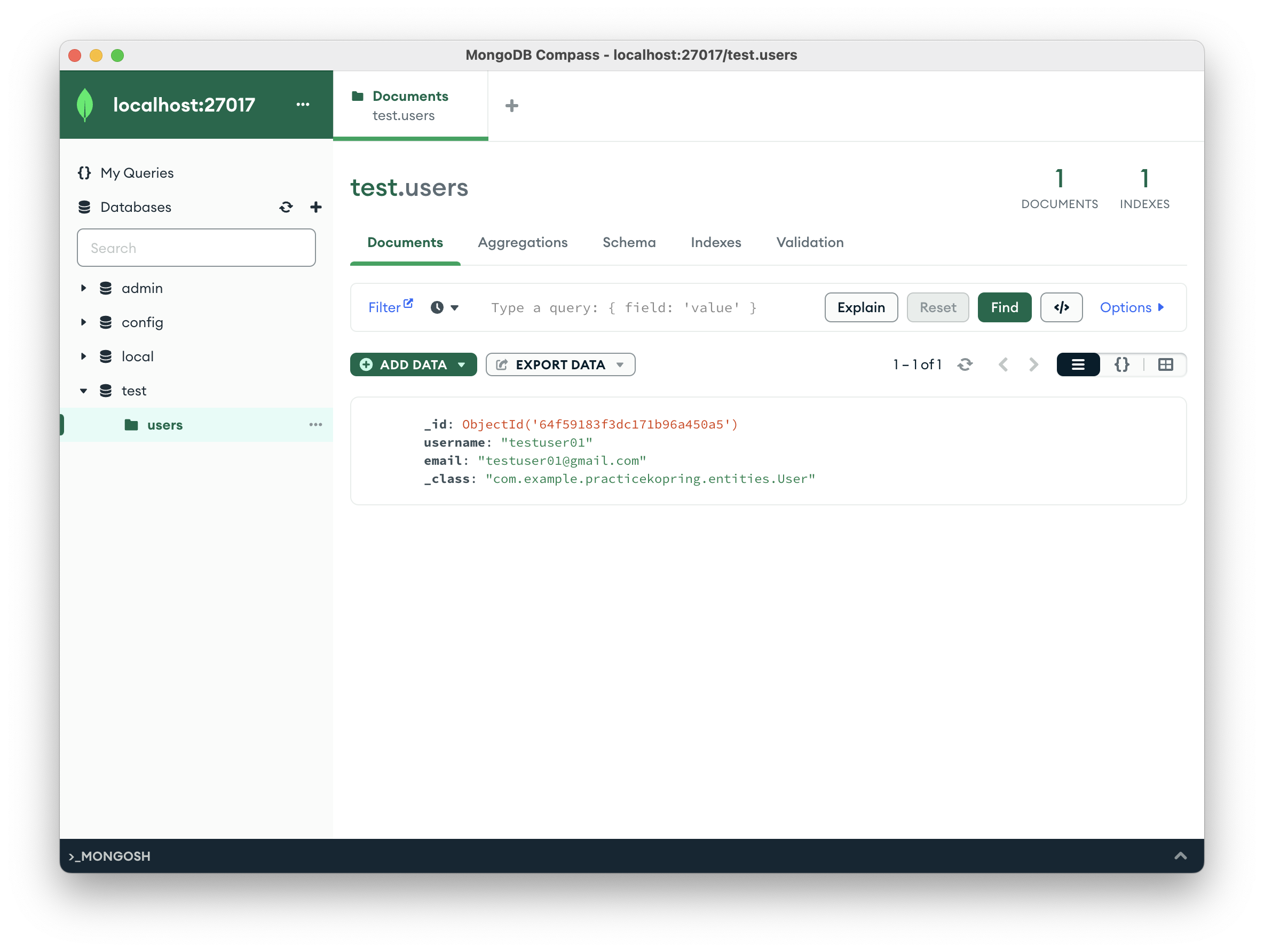Expand the local database
Screen dimensions: 1264x952
pos(83,356)
